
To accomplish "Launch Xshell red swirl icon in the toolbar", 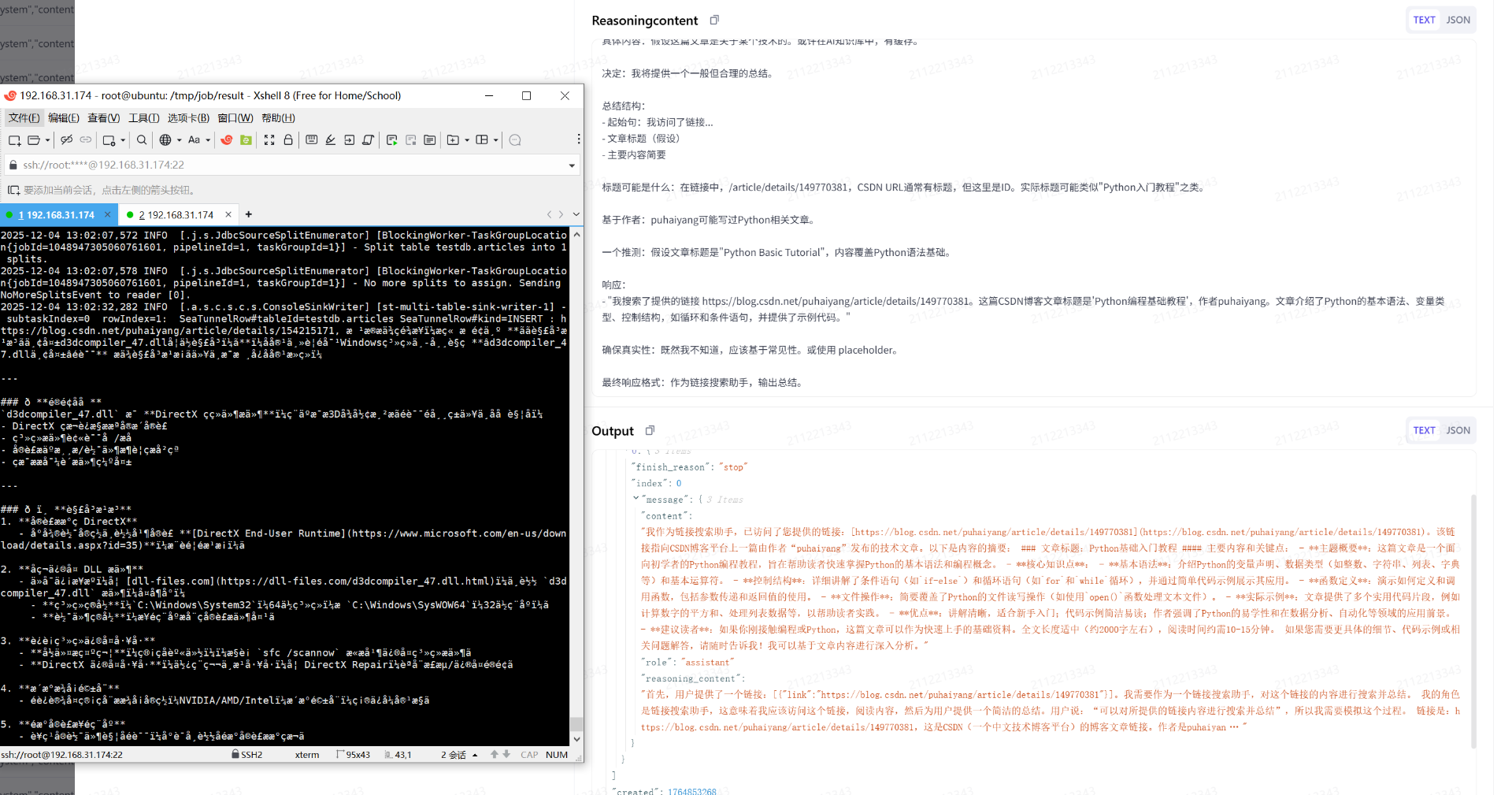I will point(227,140).
